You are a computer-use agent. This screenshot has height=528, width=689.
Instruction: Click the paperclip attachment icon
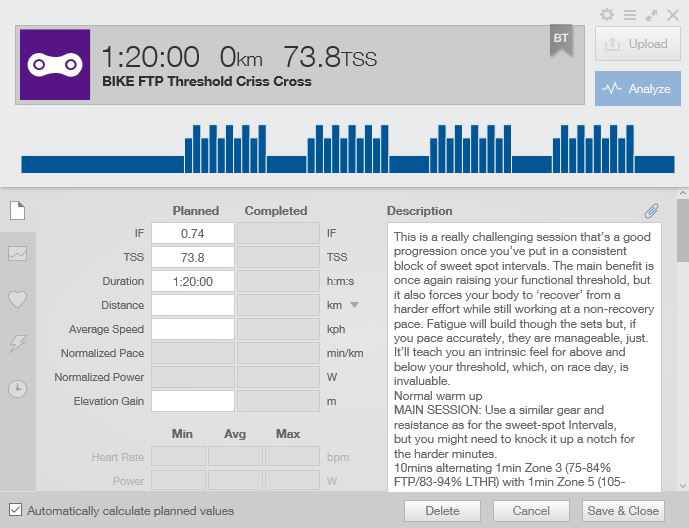[x=651, y=211]
